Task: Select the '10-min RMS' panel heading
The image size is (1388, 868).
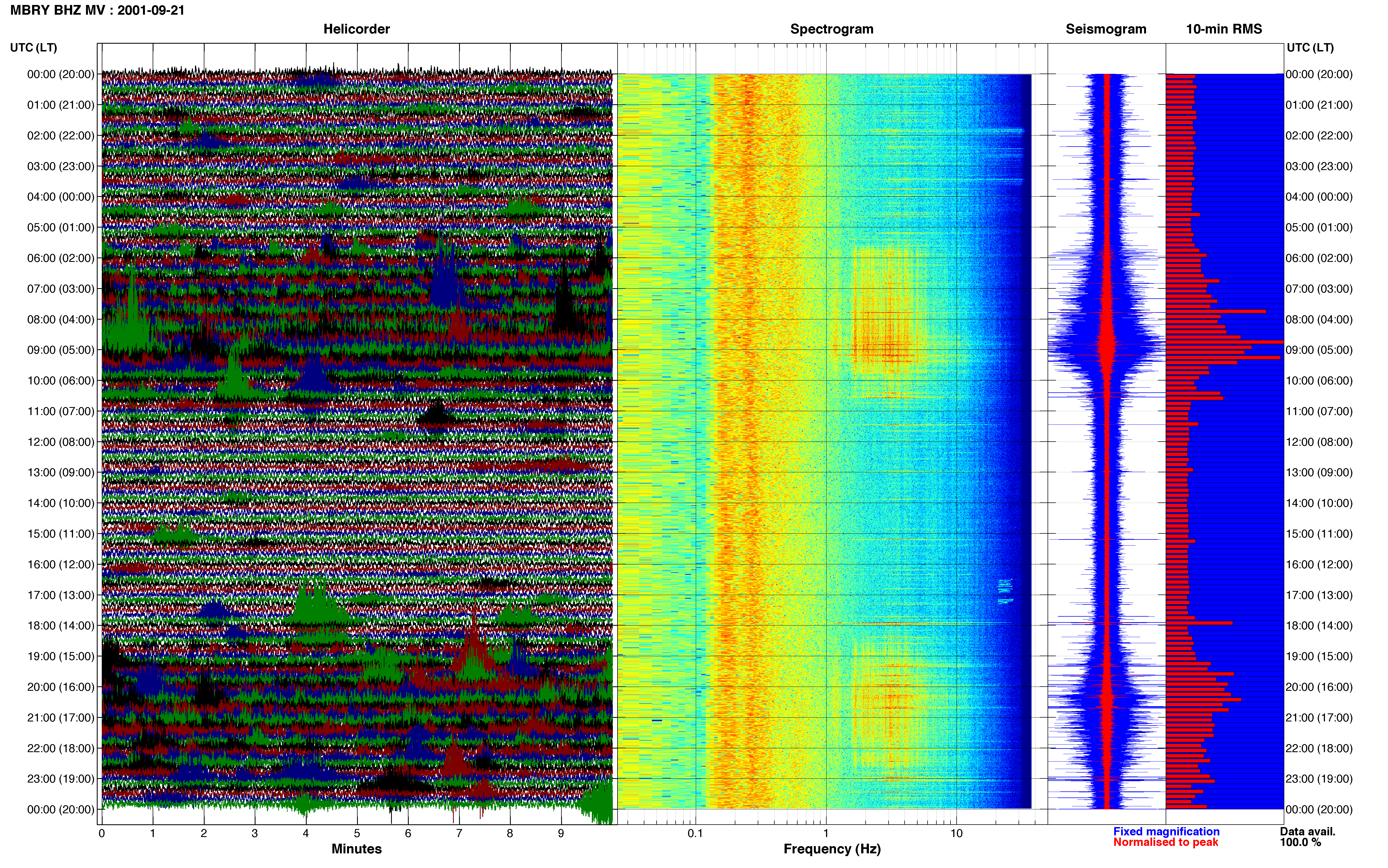Action: (1224, 29)
